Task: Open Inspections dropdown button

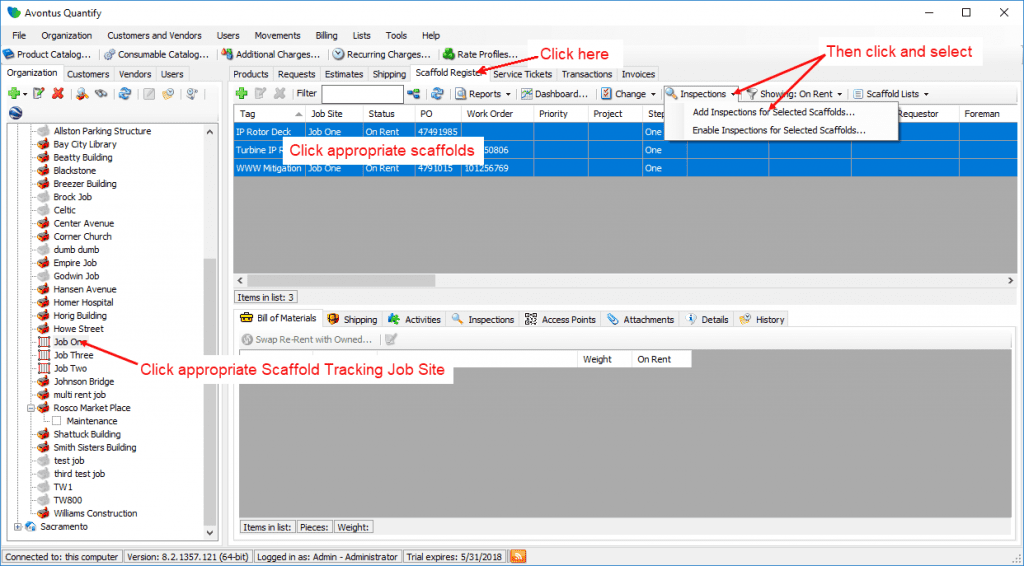Action: [x=701, y=94]
